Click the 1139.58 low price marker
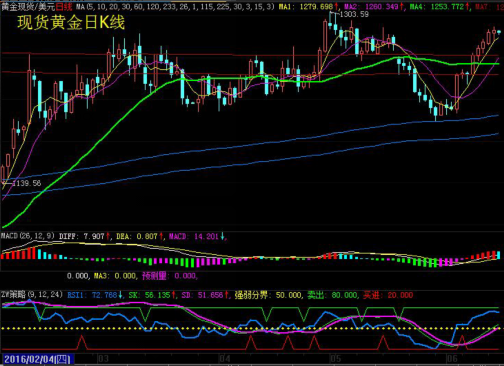This screenshot has height=366, width=504. (26, 183)
